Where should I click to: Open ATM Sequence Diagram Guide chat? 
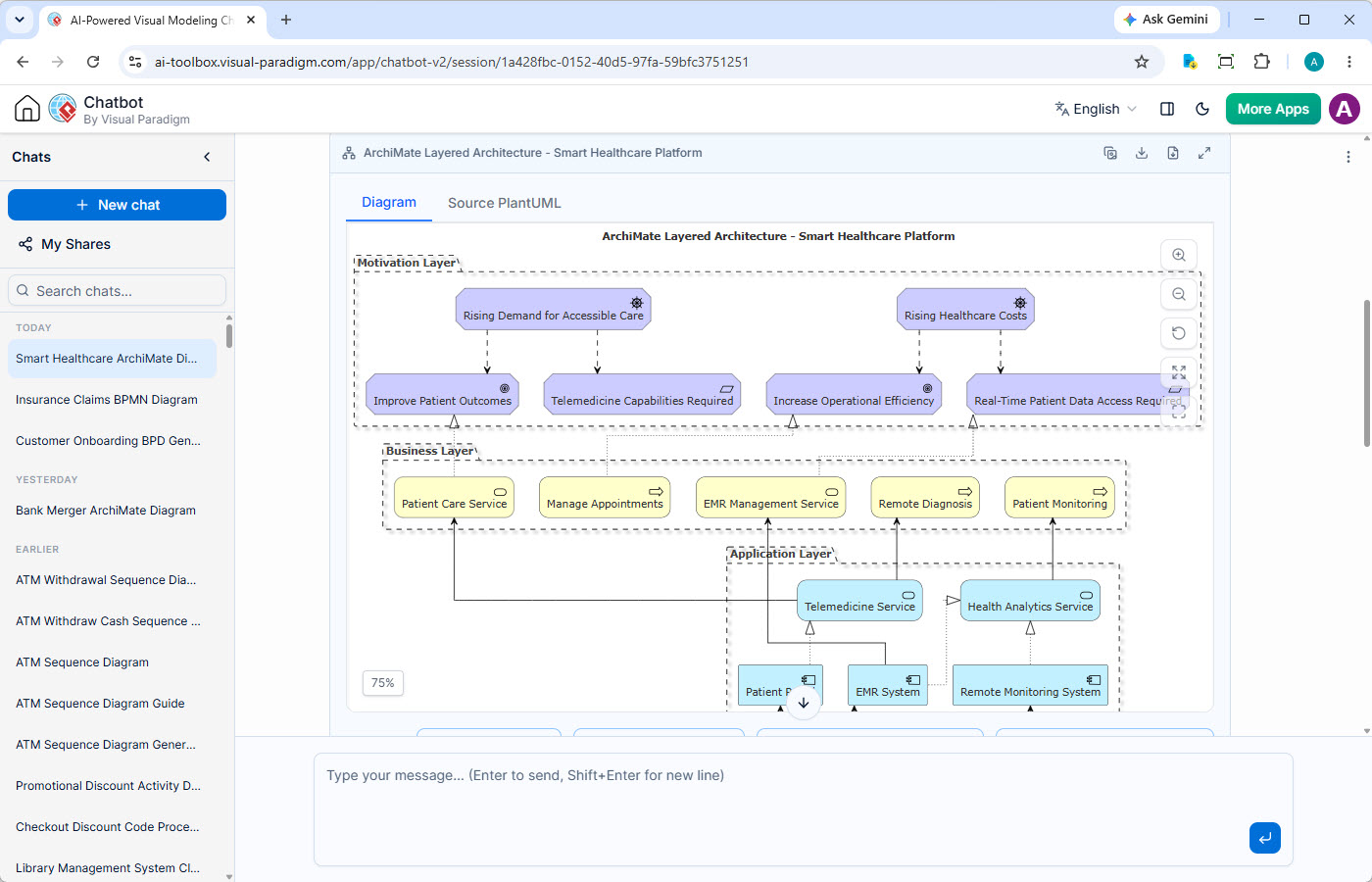112,704
